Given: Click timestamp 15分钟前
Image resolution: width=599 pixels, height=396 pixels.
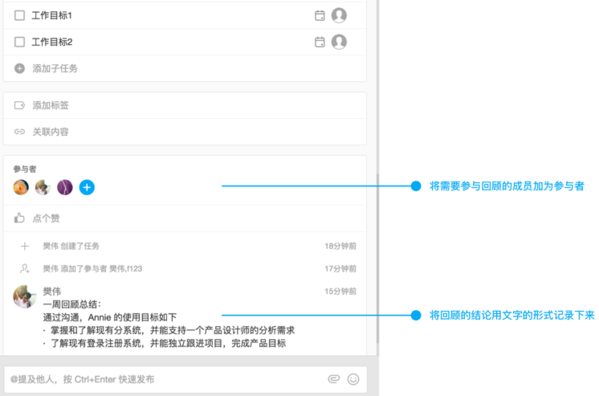Looking at the screenshot, I should [340, 291].
